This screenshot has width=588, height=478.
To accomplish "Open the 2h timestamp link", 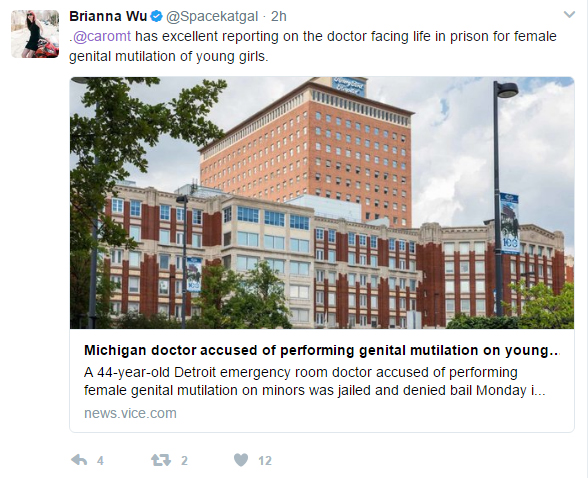I will [x=279, y=16].
